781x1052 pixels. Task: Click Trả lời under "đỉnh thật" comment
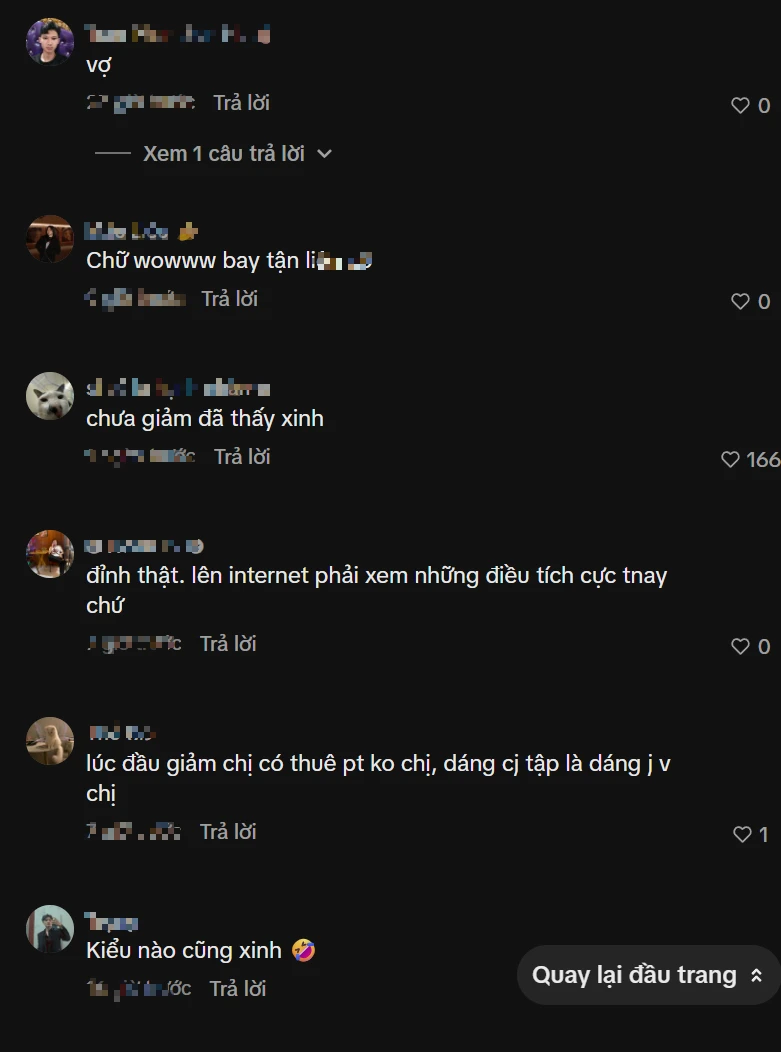click(x=228, y=643)
